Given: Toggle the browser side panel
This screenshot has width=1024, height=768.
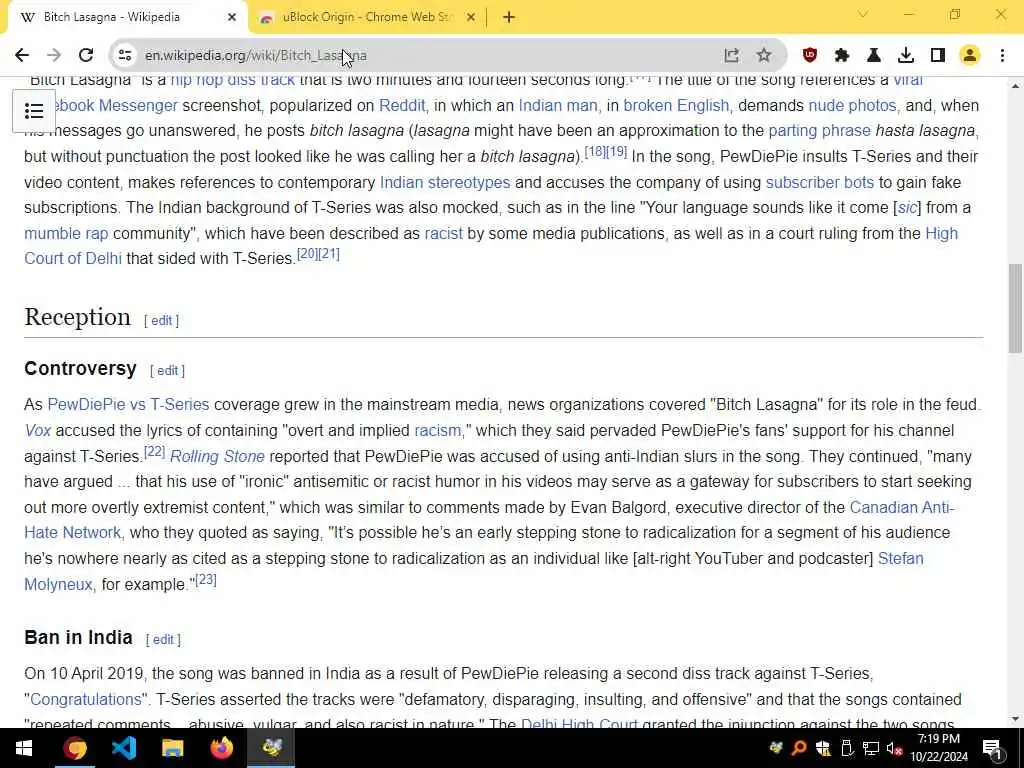Looking at the screenshot, I should pos(938,56).
